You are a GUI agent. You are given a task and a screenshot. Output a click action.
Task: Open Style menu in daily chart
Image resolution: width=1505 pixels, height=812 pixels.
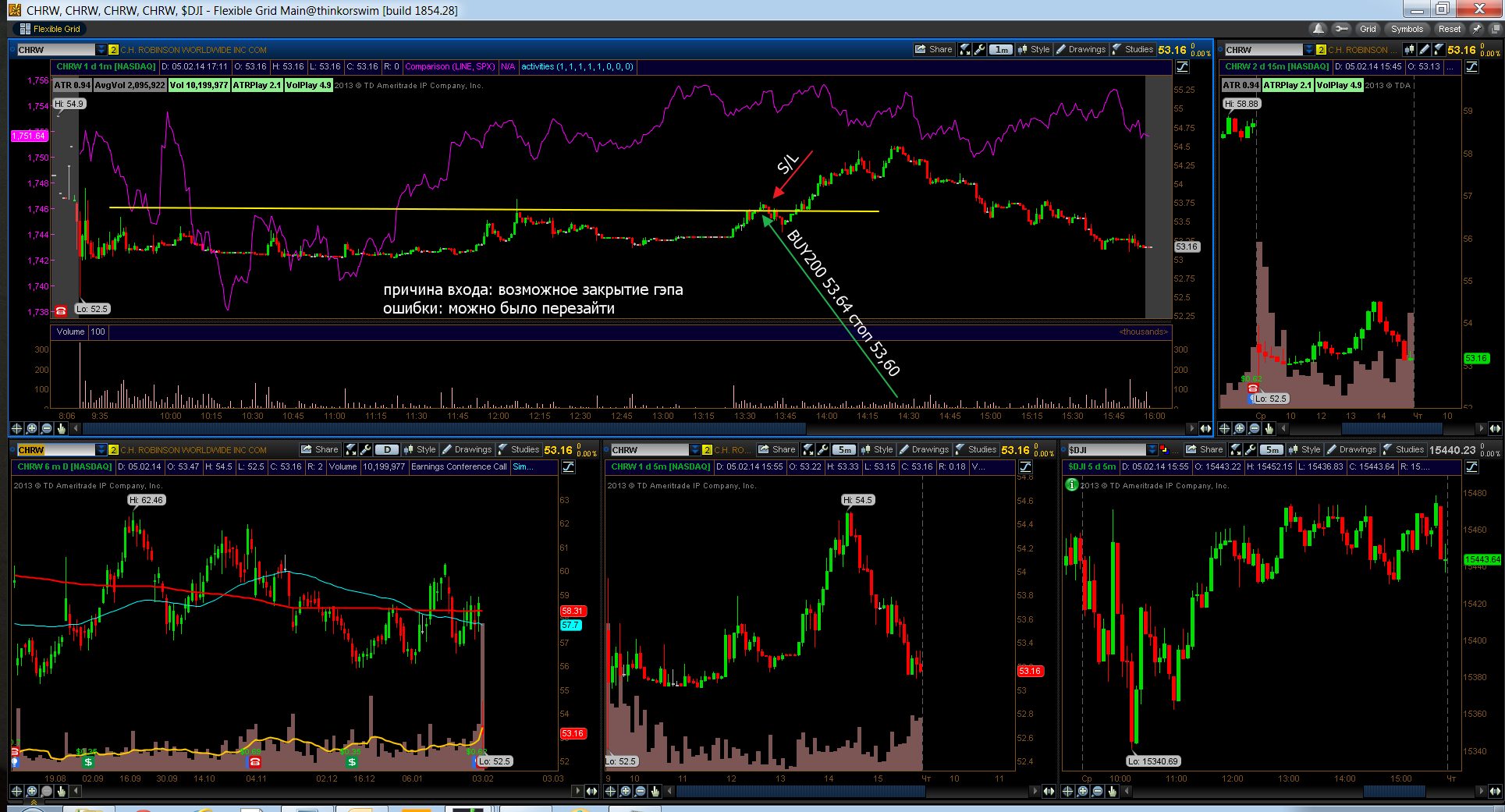(420, 449)
